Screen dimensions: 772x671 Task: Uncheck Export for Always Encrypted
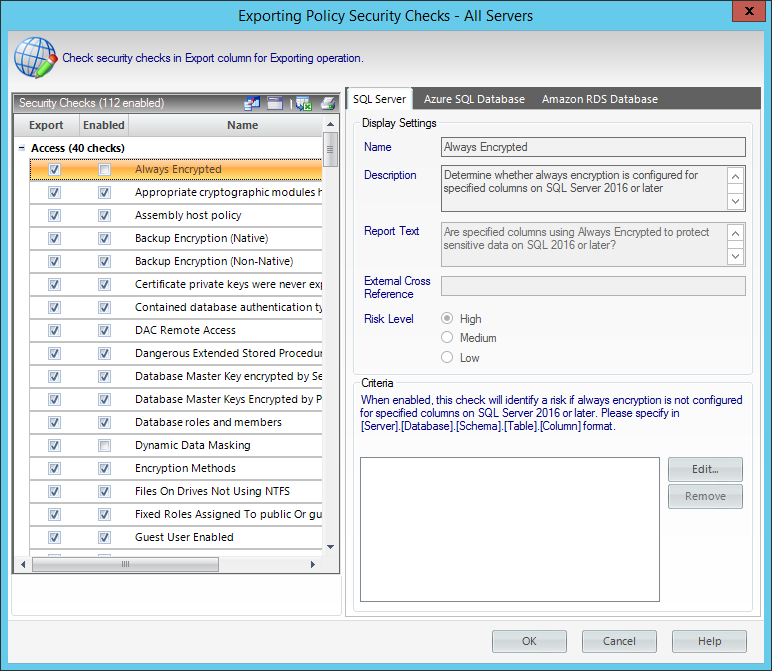click(54, 170)
